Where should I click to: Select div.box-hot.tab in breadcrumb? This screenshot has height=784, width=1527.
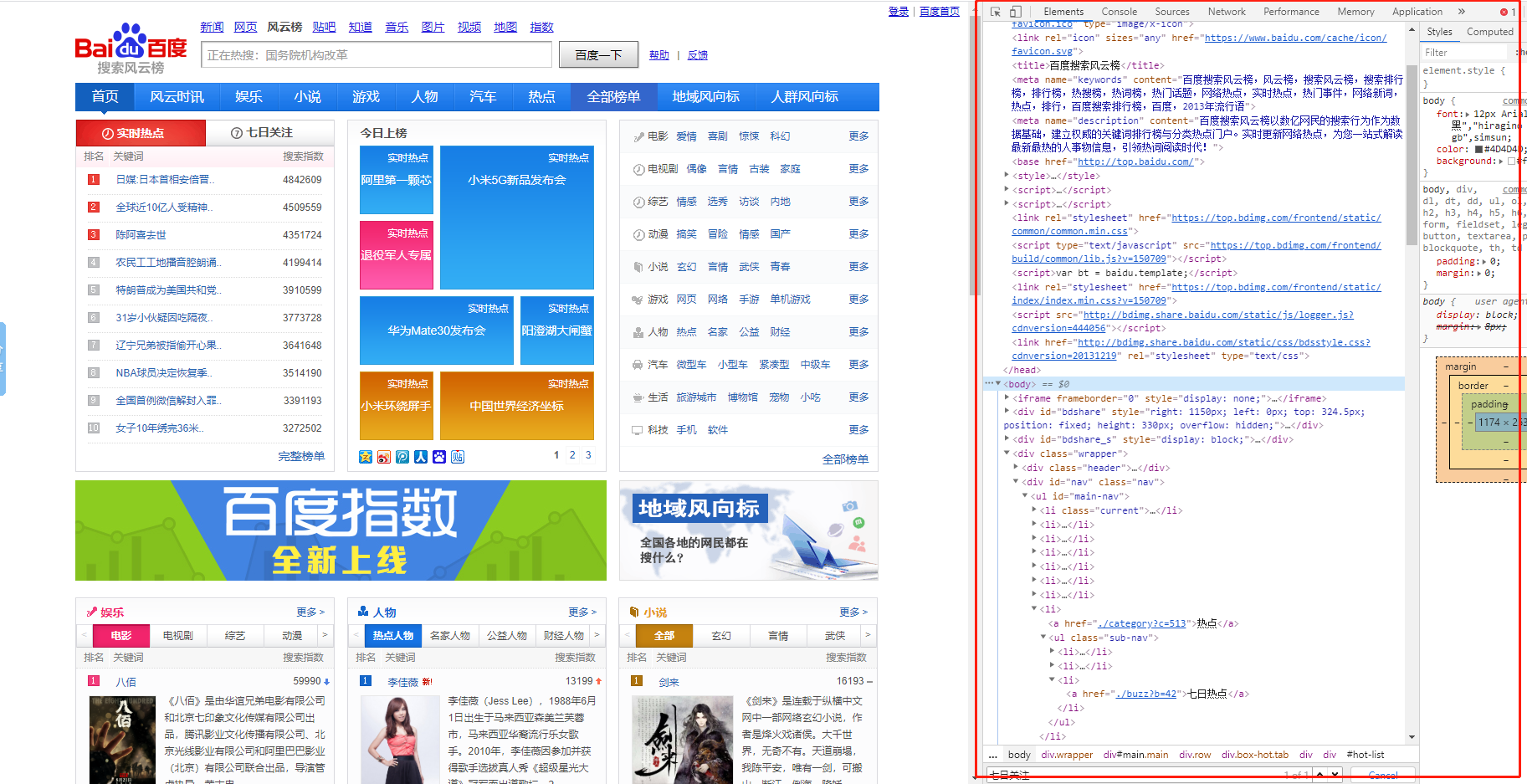[x=1254, y=755]
